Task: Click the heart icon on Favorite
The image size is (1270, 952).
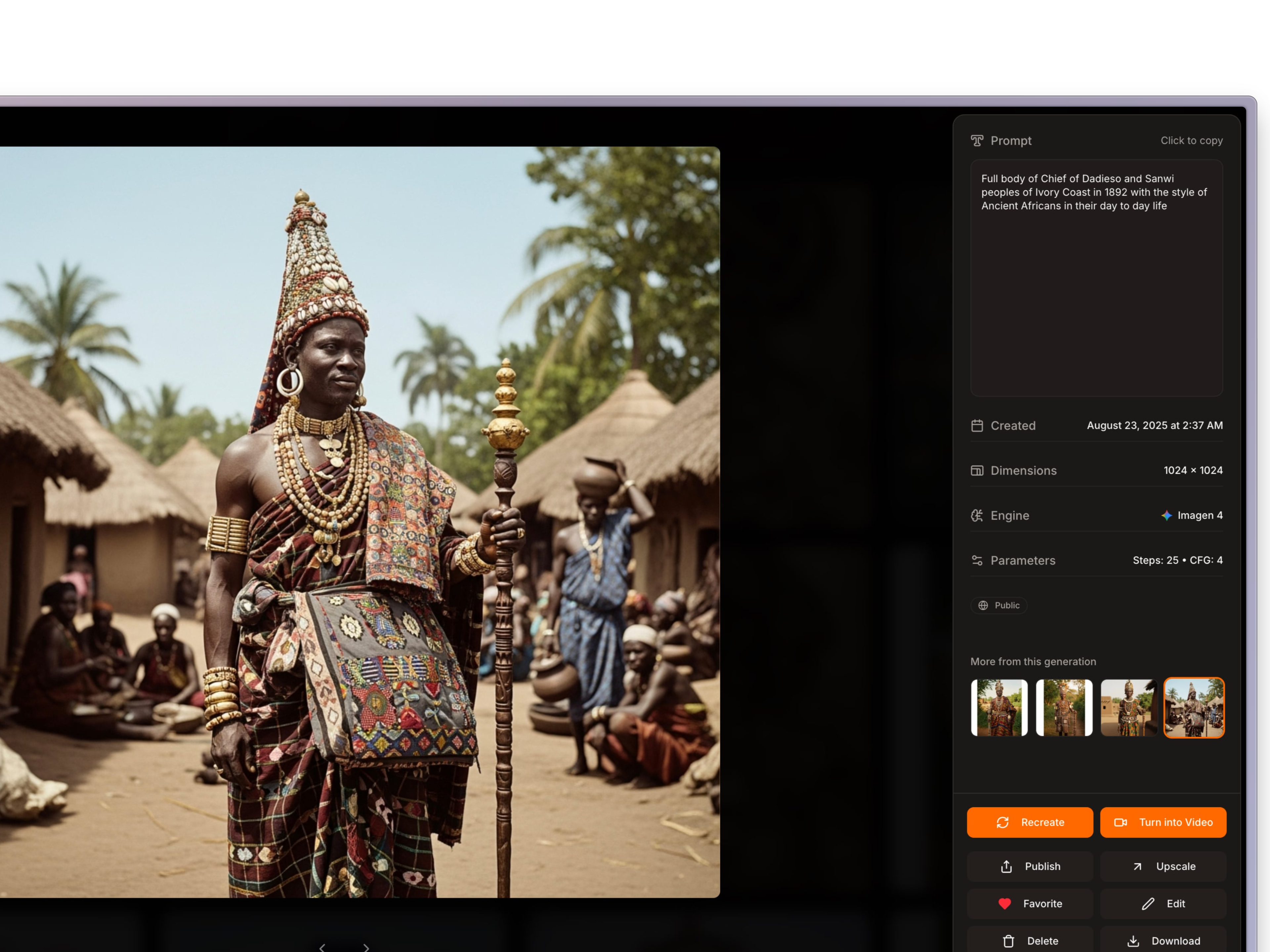Action: 1005,903
